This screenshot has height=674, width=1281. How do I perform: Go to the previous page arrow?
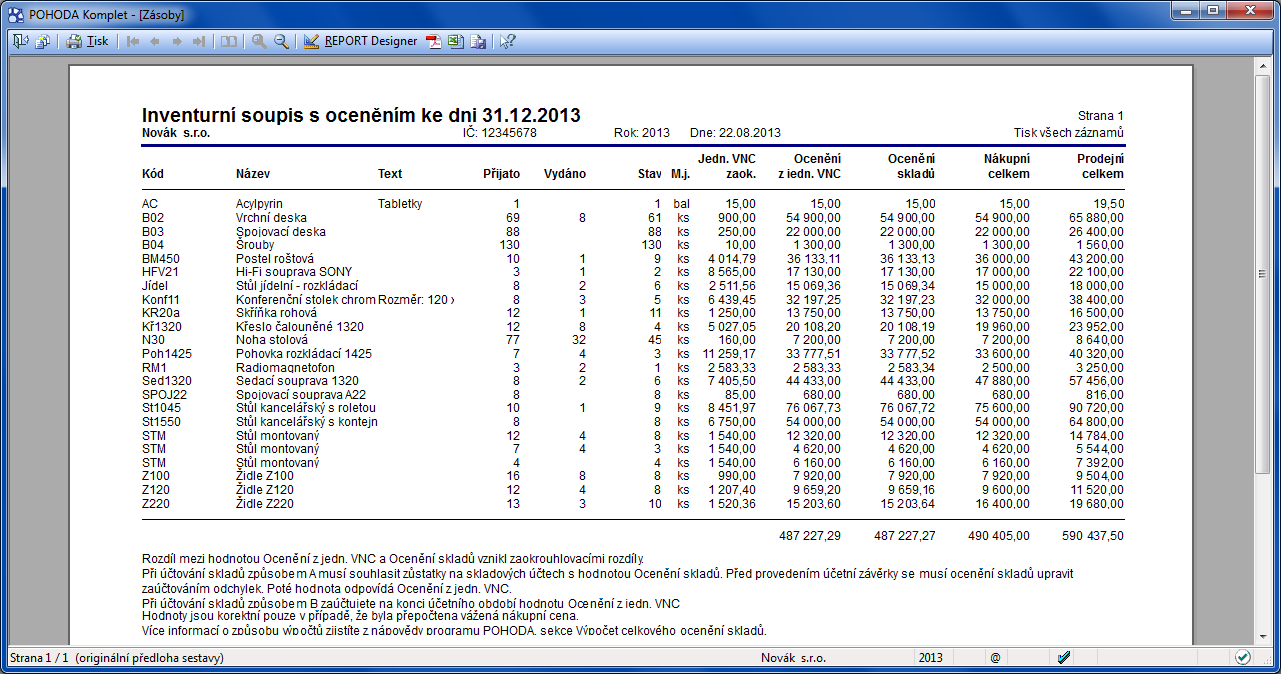coord(155,41)
